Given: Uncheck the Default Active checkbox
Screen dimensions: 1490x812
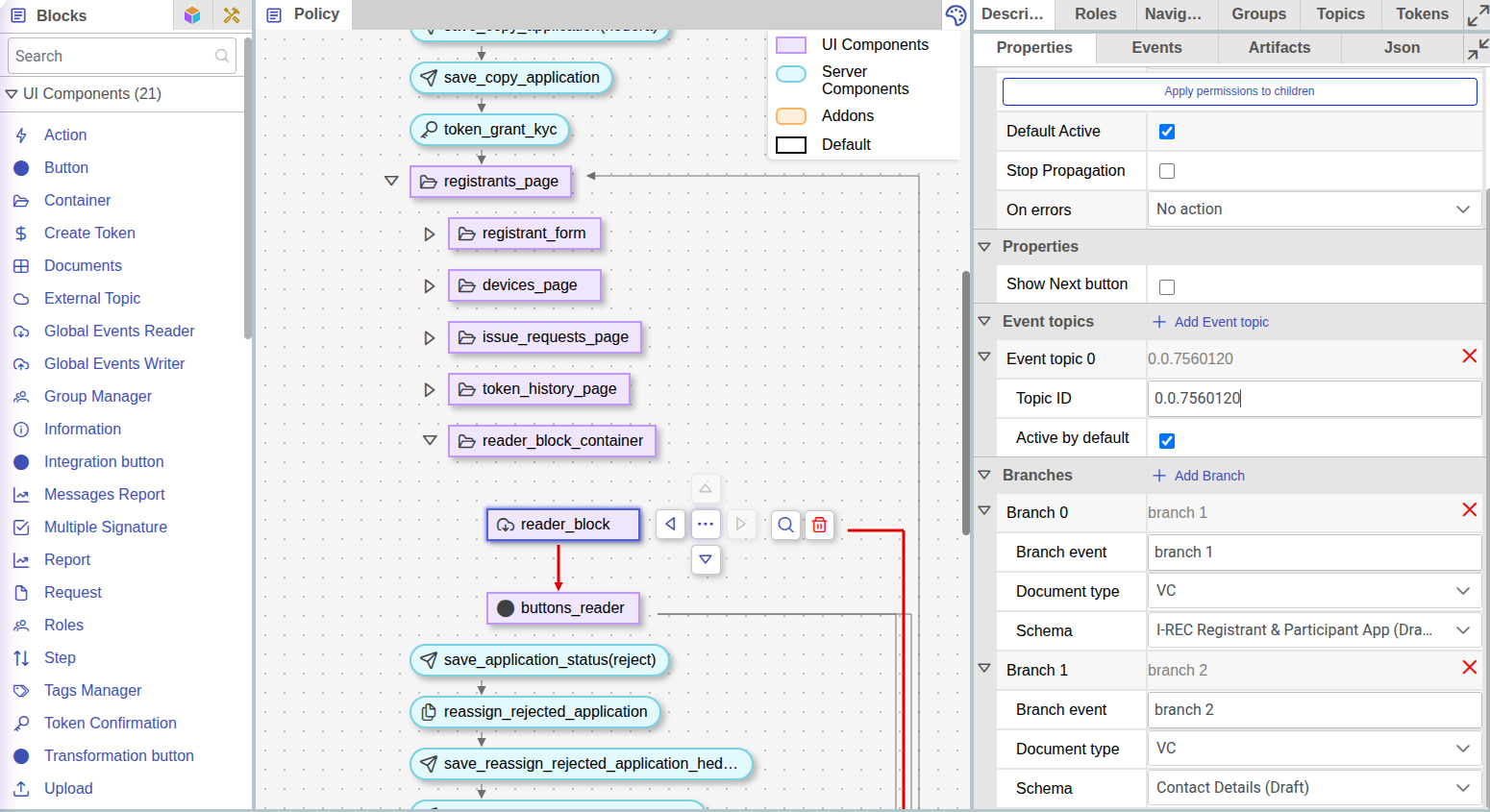Looking at the screenshot, I should [1167, 132].
